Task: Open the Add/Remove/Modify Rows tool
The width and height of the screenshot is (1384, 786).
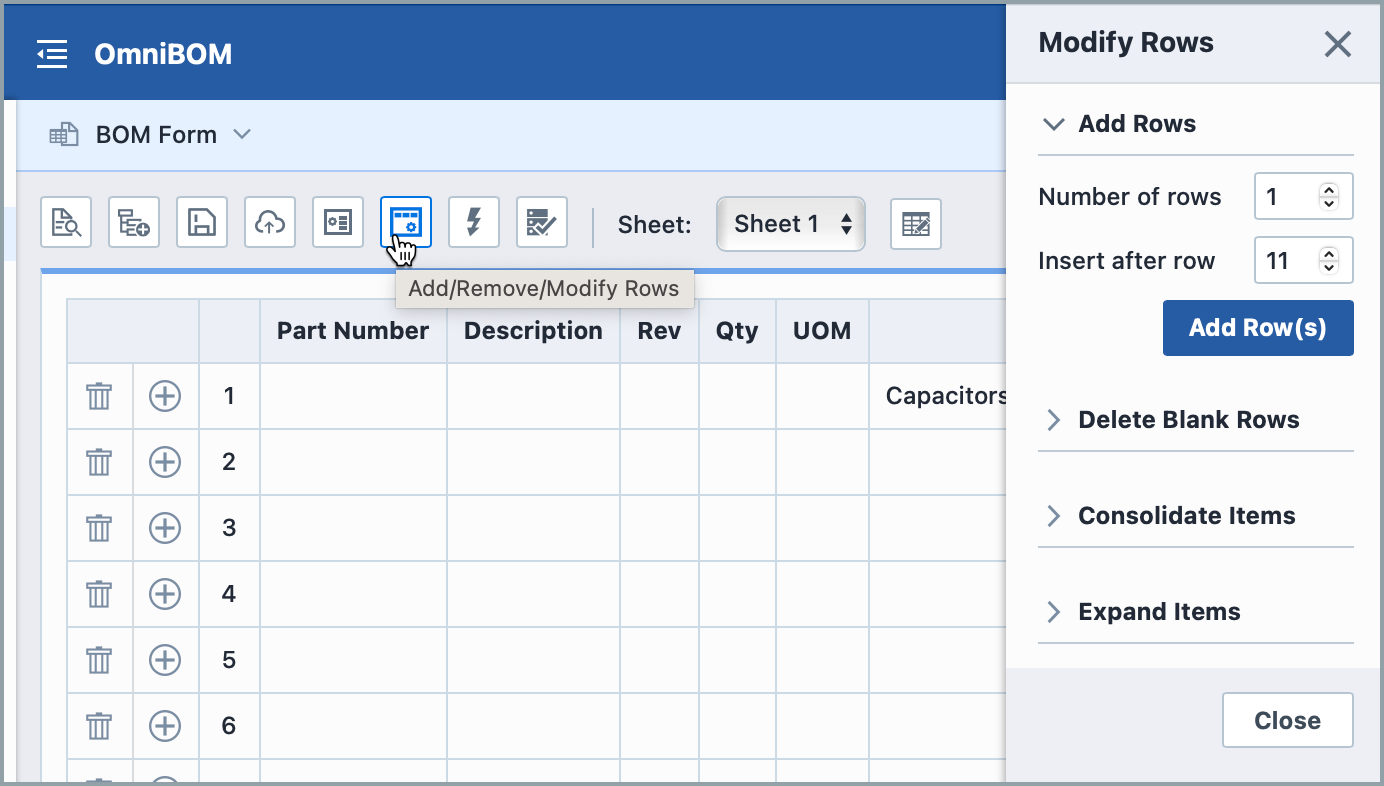Action: tap(406, 222)
